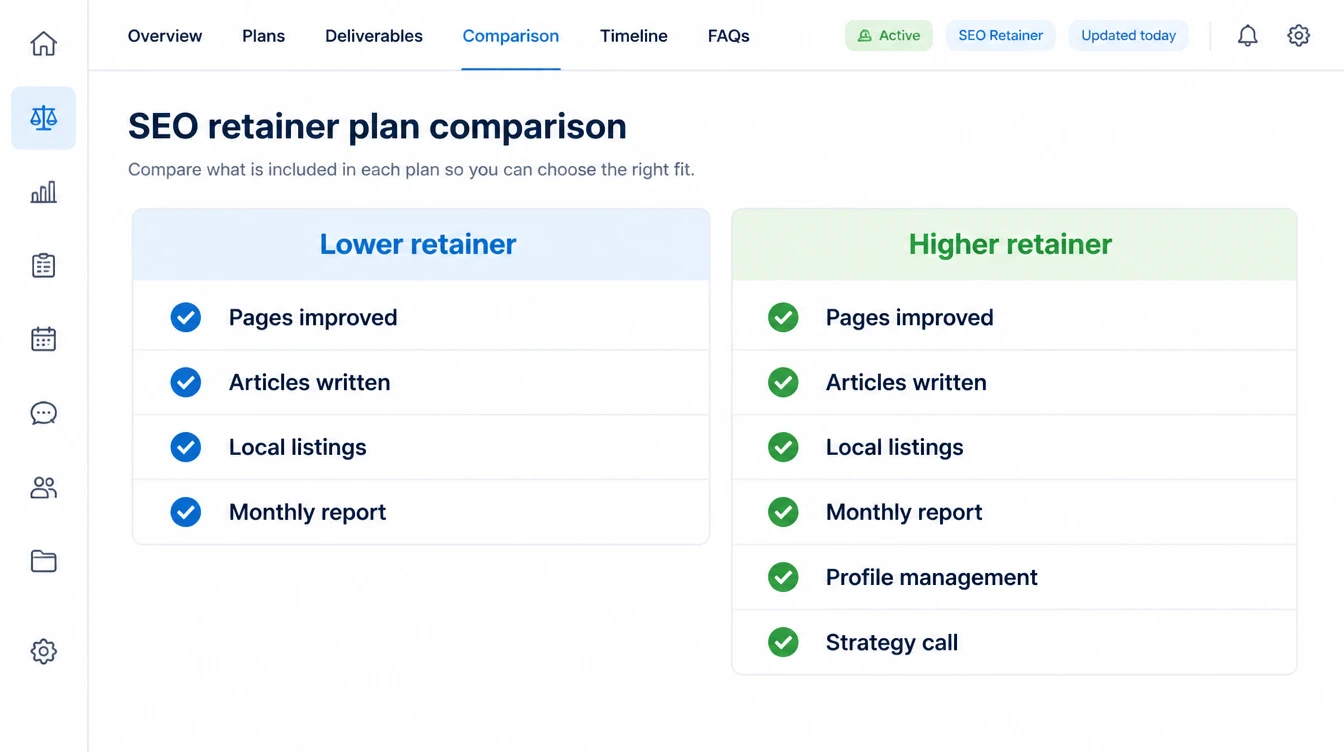
Task: Open the Deliverables tab
Action: tap(374, 36)
